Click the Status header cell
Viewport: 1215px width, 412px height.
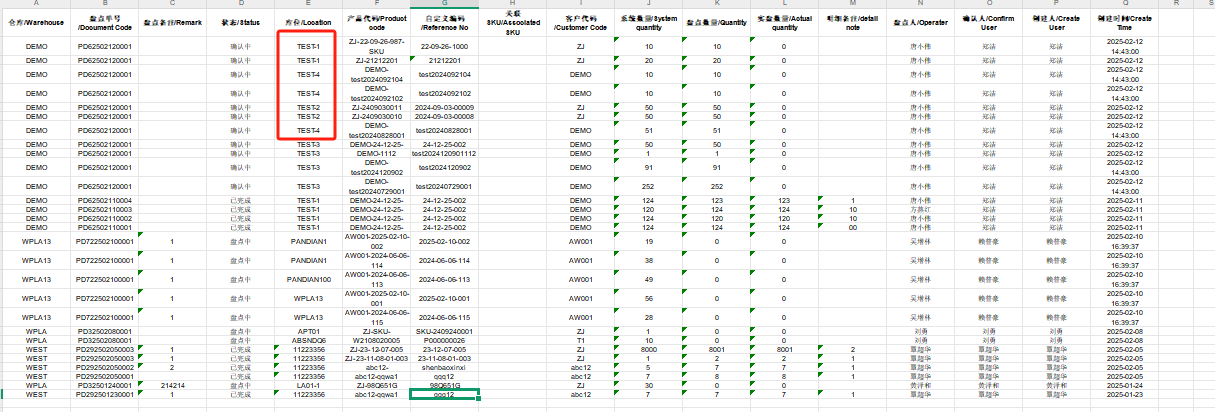(x=240, y=25)
